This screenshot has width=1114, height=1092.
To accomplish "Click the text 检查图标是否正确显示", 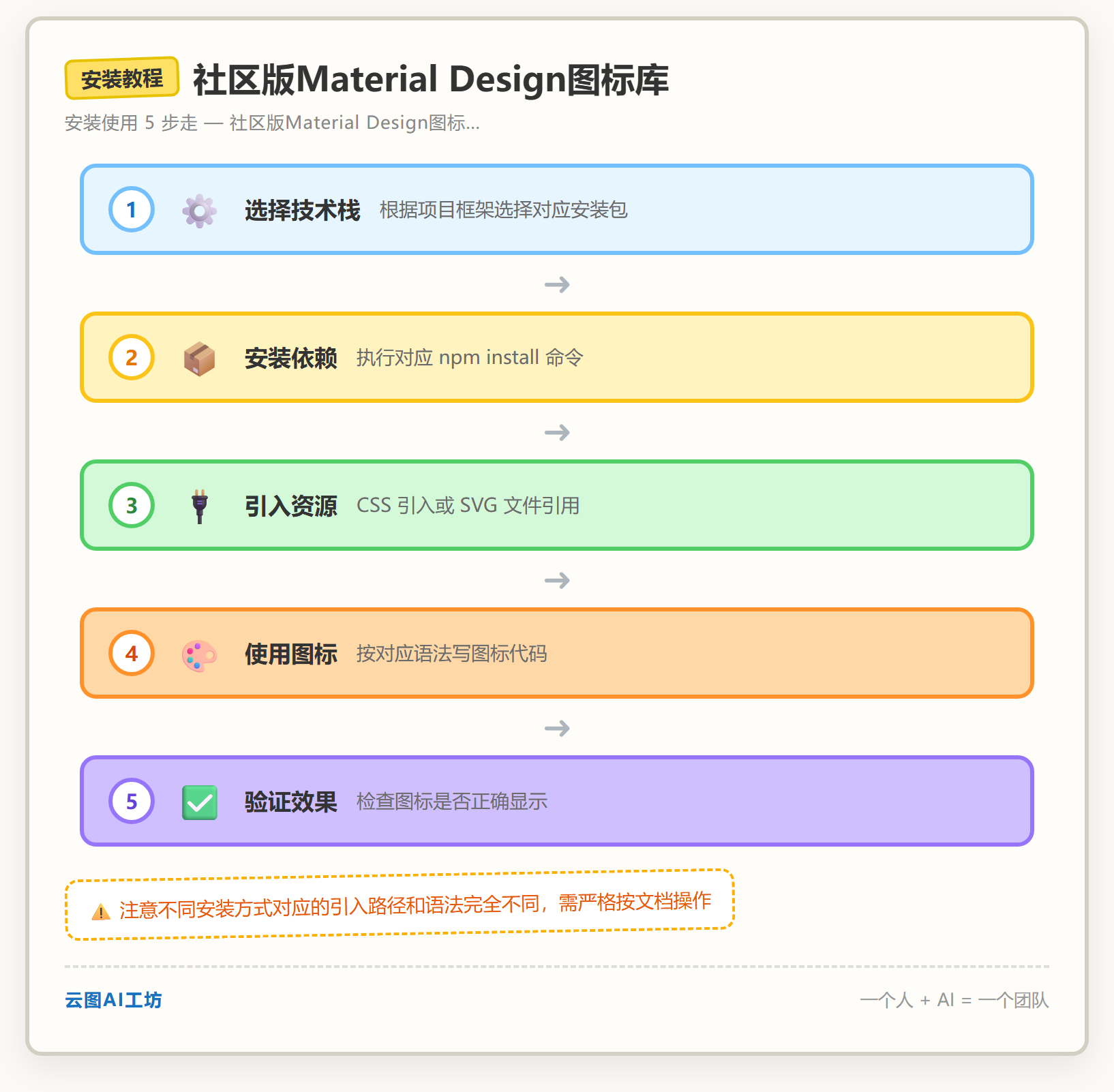I will [x=451, y=802].
